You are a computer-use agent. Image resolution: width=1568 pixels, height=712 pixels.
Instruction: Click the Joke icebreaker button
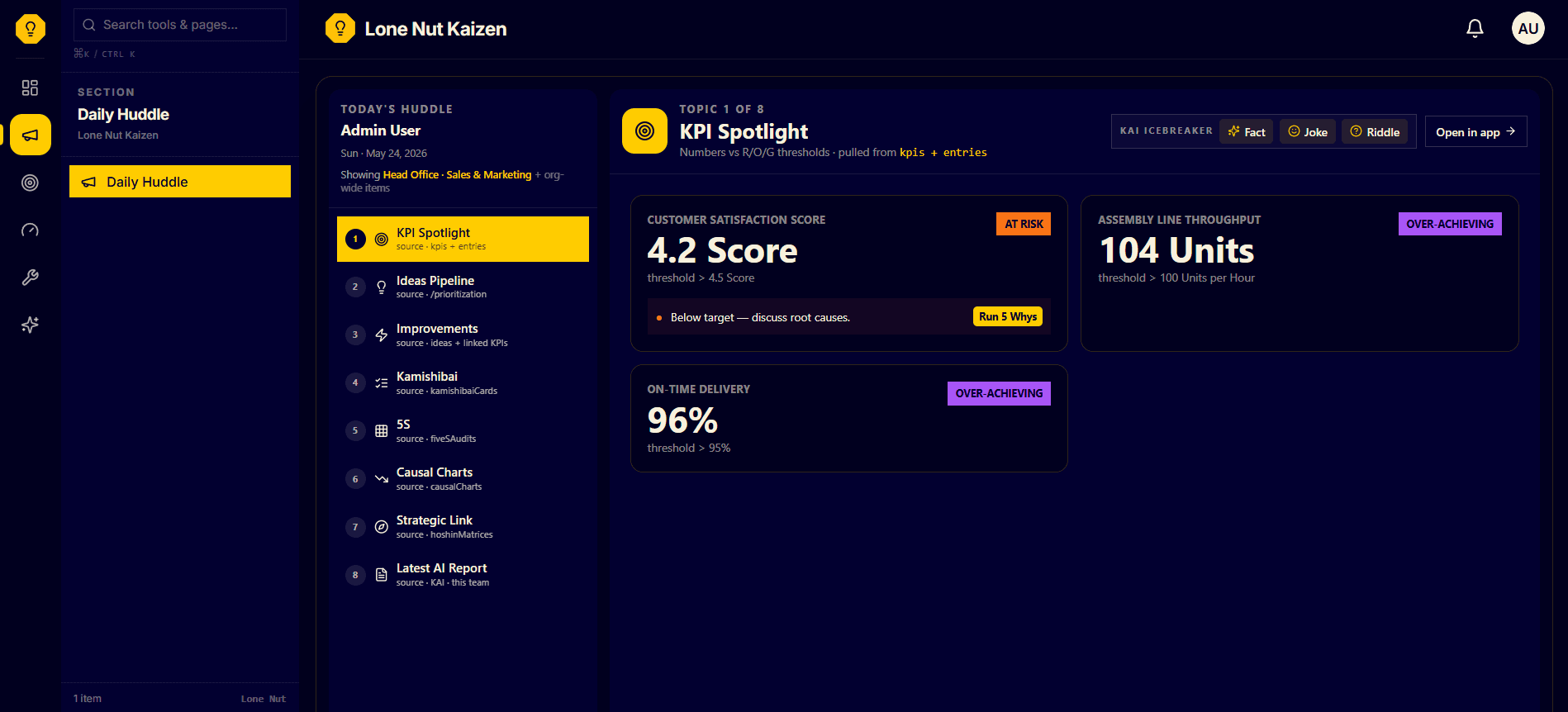[x=1308, y=131]
